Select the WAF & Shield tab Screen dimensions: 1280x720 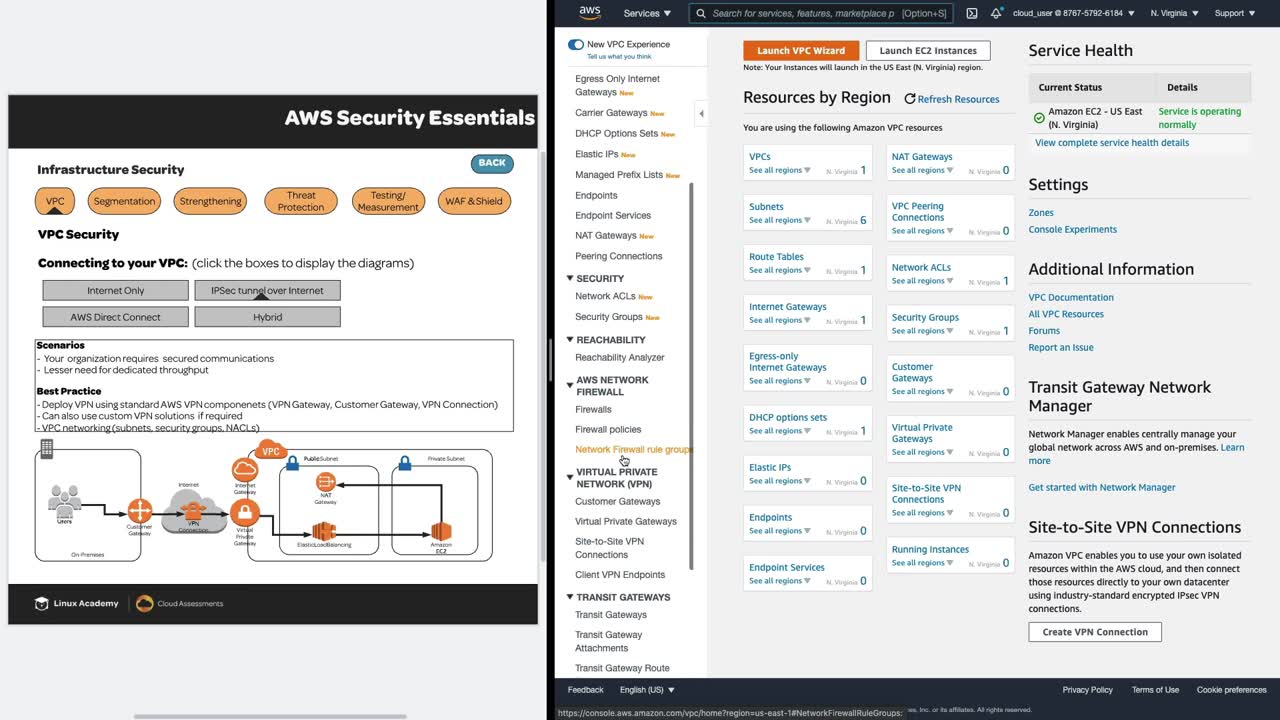[x=474, y=201]
